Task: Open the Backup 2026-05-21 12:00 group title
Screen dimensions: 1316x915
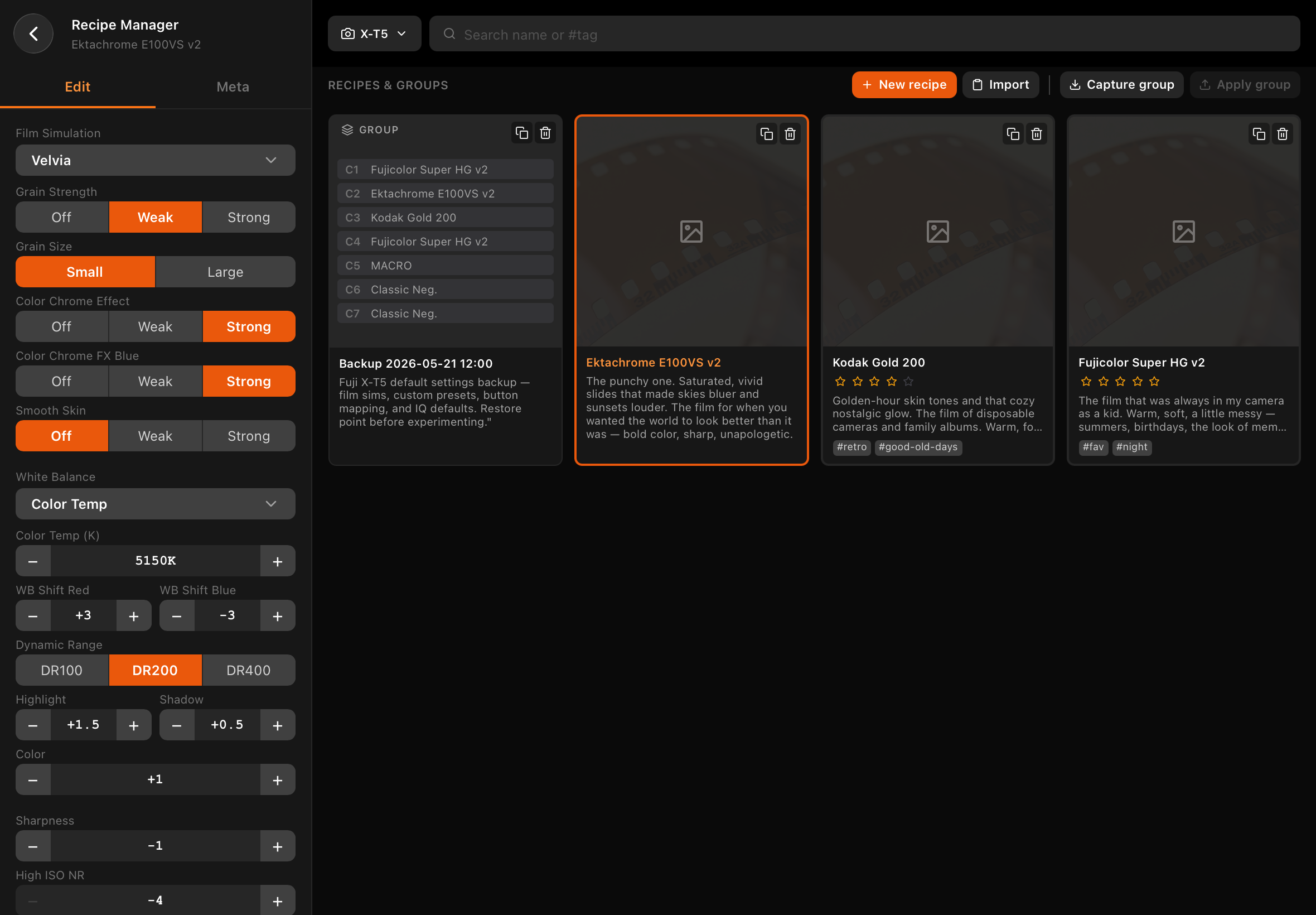Action: pyautogui.click(x=415, y=363)
